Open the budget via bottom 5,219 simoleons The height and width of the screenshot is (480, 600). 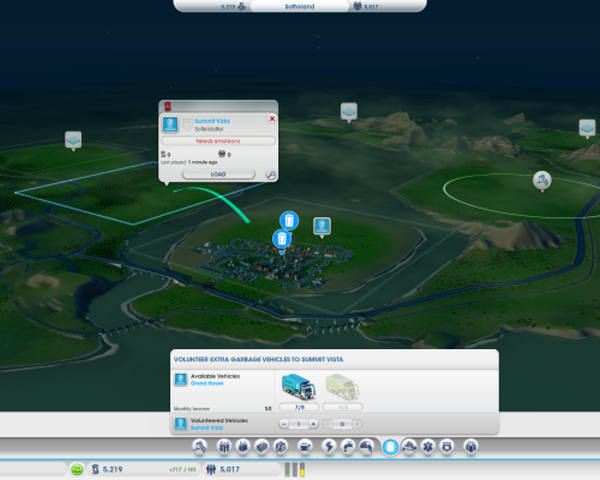(x=112, y=470)
